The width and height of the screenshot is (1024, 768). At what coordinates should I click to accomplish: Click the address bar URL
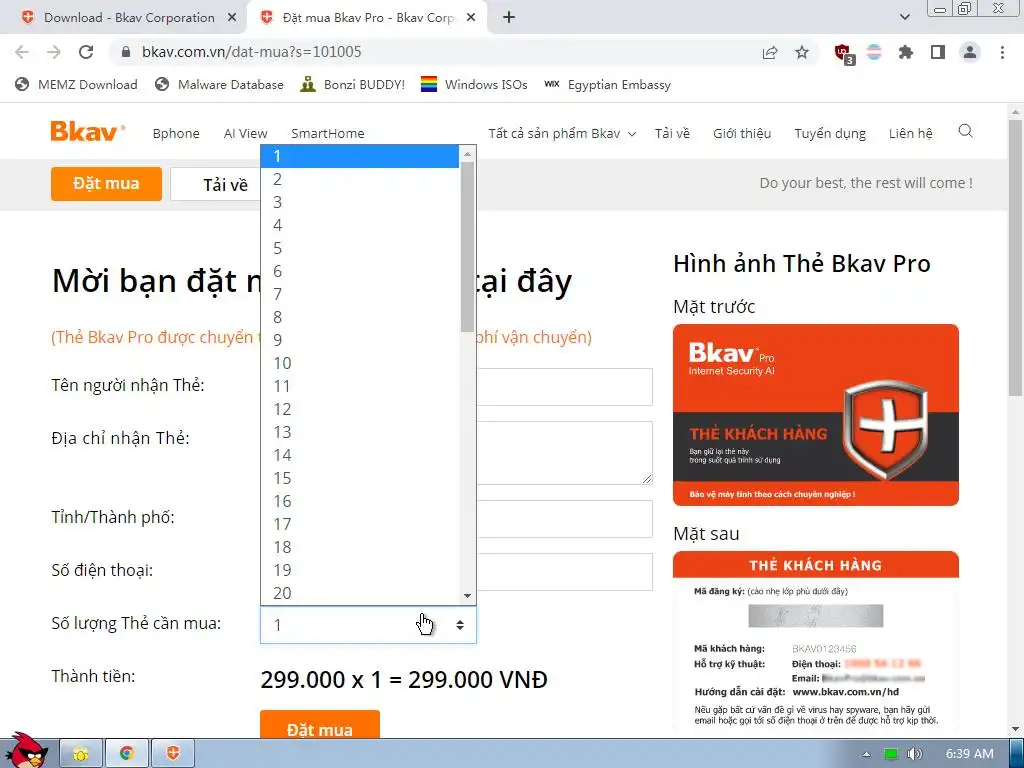click(251, 52)
